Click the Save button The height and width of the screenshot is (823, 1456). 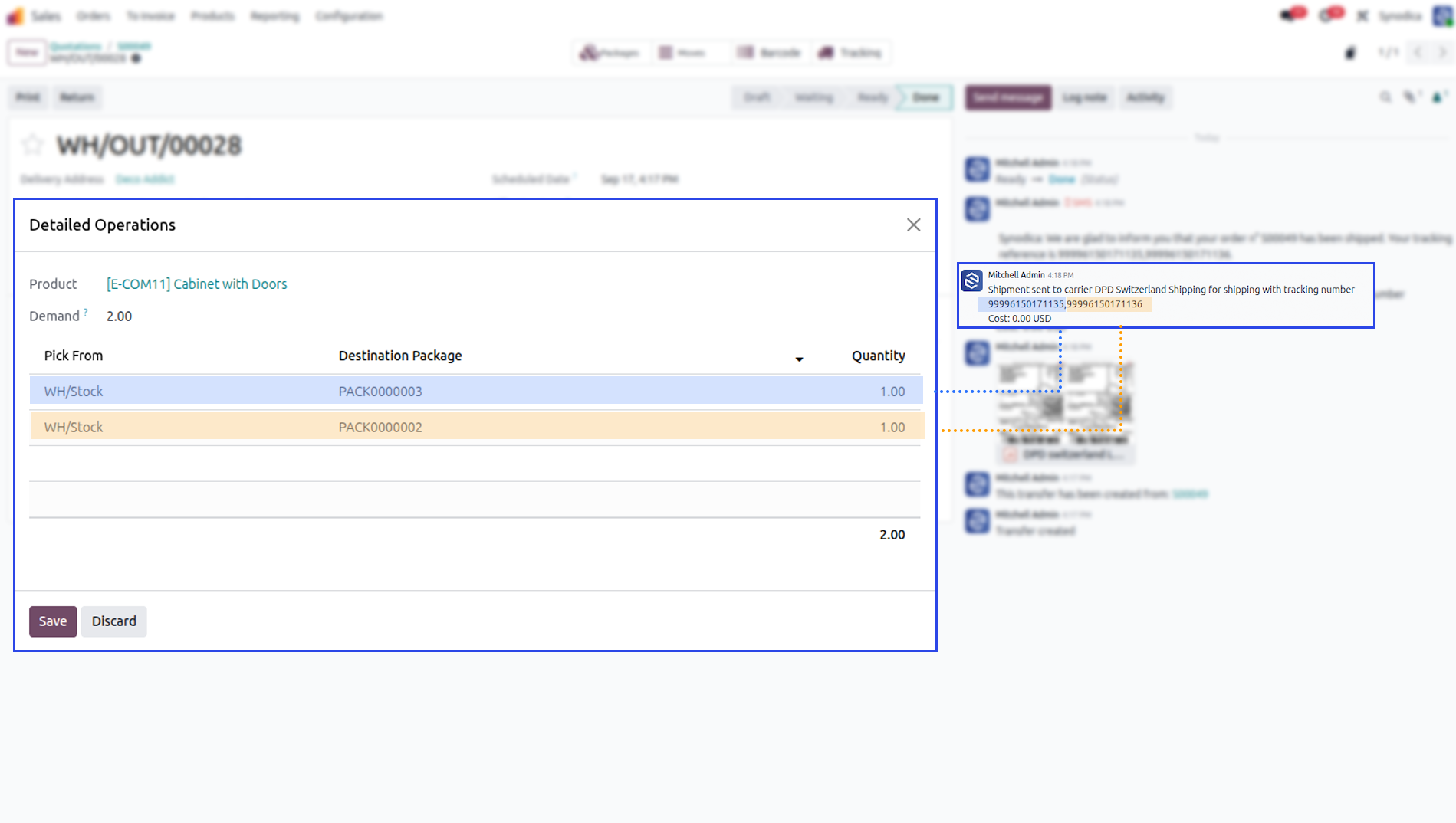(53, 621)
